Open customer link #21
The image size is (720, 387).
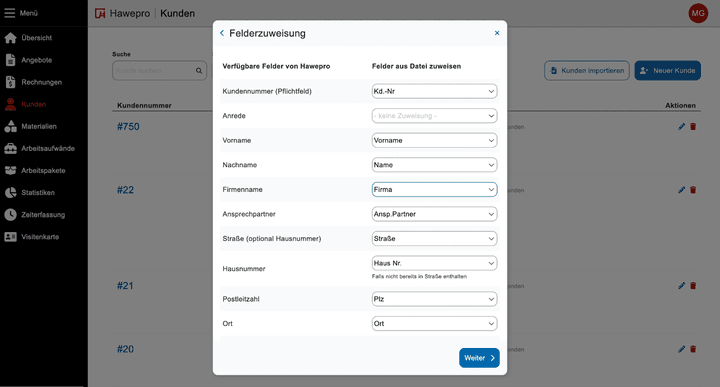click(x=125, y=286)
